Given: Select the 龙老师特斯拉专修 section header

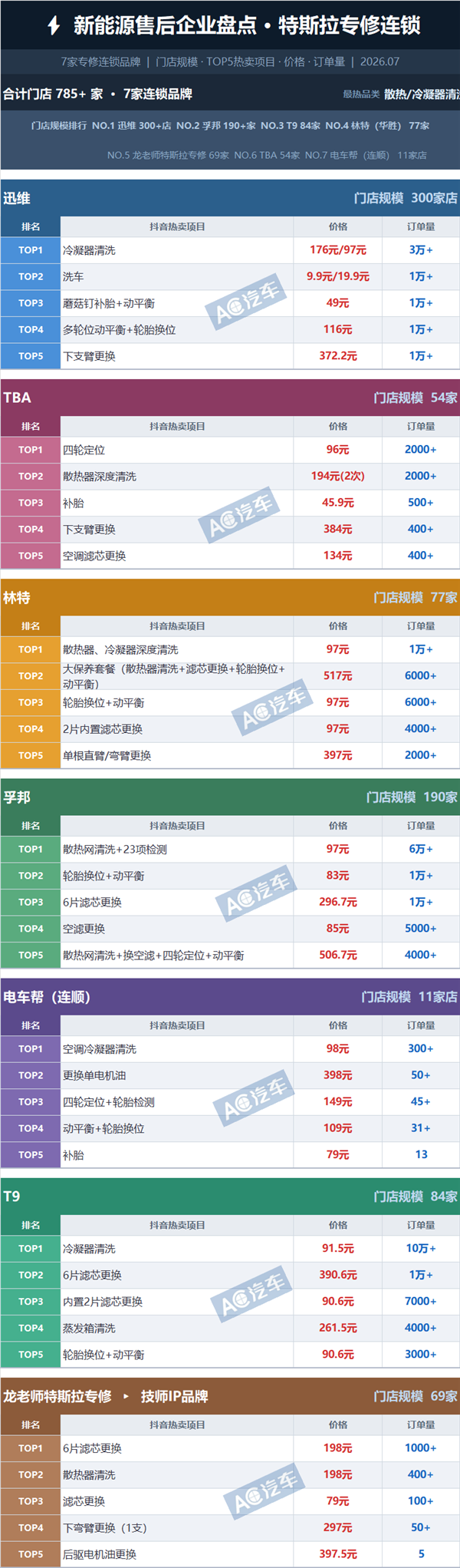Looking at the screenshot, I should (x=230, y=1395).
